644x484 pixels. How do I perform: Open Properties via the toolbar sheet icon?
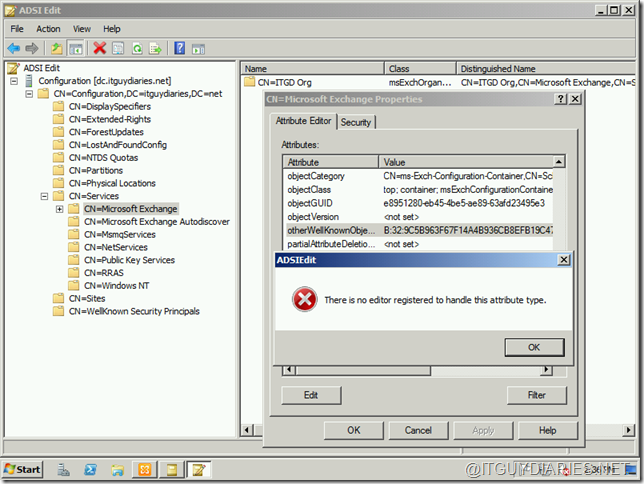[x=118, y=48]
